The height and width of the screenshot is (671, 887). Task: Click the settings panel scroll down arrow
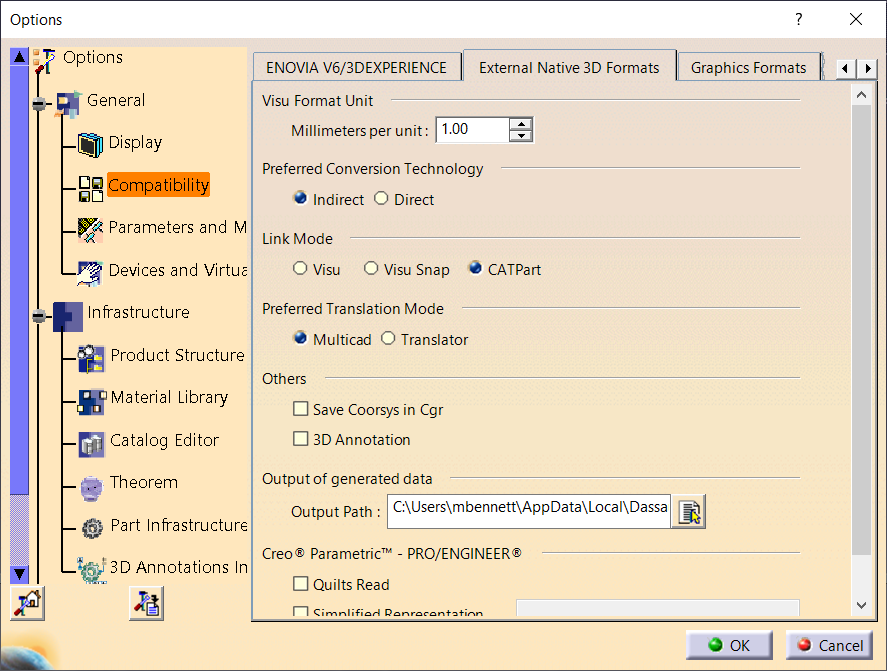click(861, 605)
